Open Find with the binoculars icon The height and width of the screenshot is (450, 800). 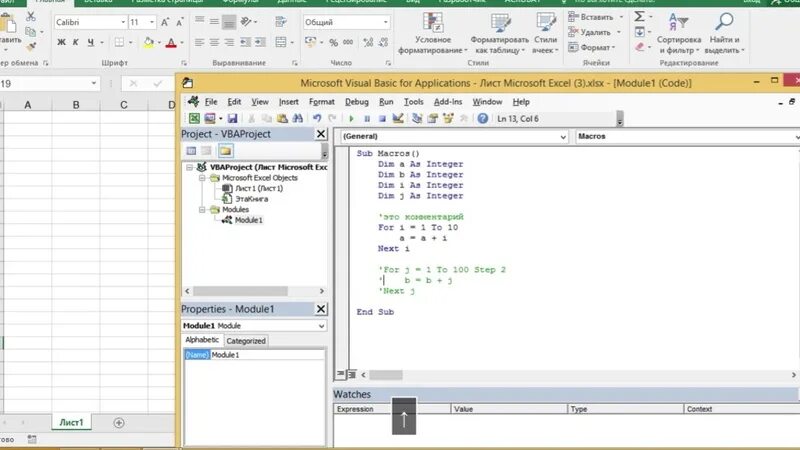pyautogui.click(x=297, y=118)
